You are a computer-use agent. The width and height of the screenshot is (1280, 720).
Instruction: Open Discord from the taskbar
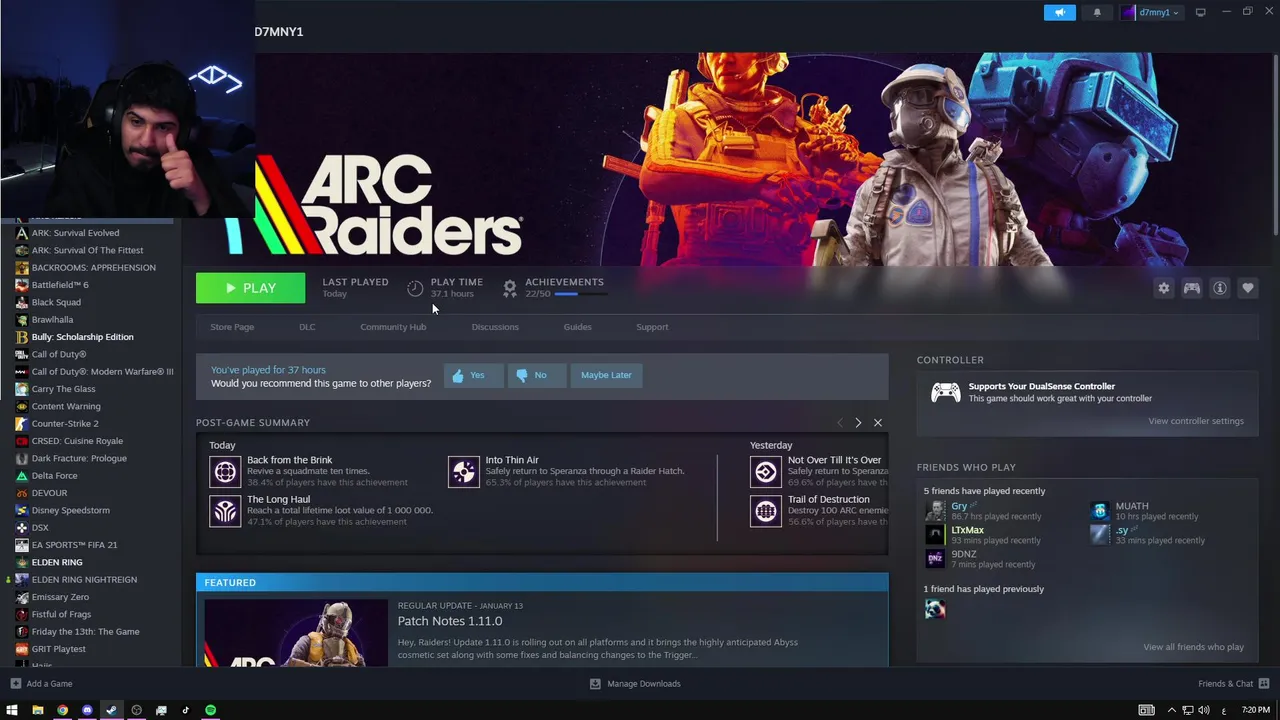point(87,710)
